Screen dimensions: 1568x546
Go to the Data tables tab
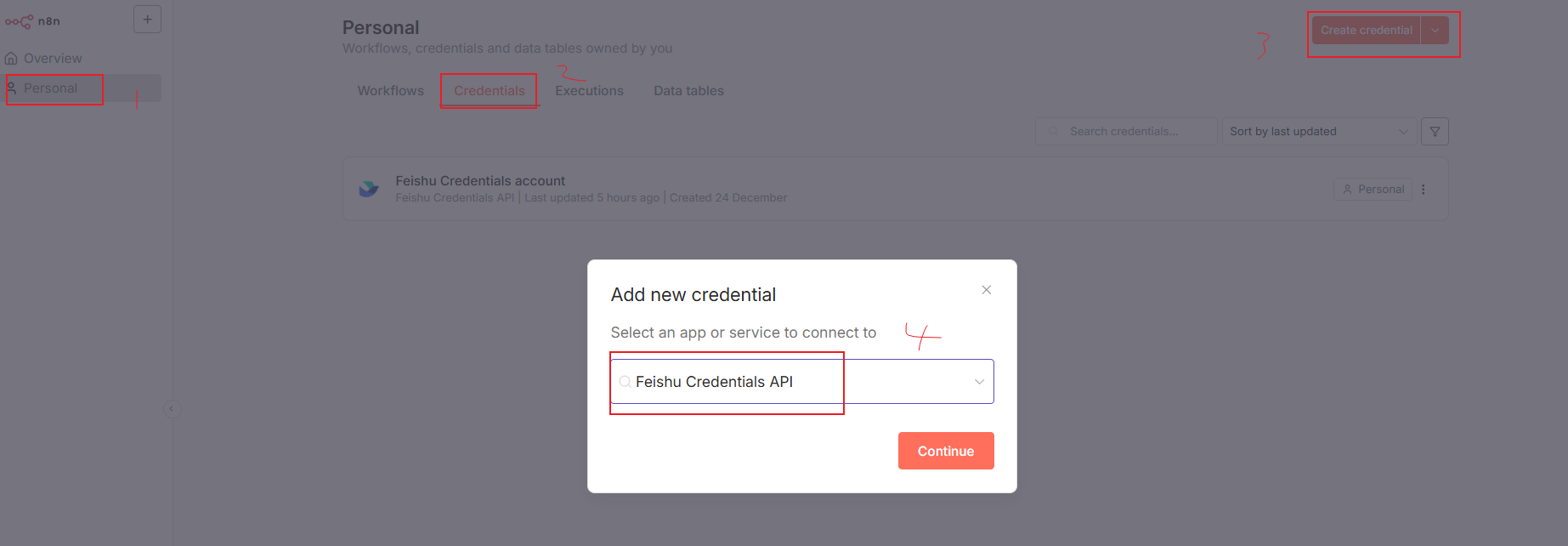688,91
